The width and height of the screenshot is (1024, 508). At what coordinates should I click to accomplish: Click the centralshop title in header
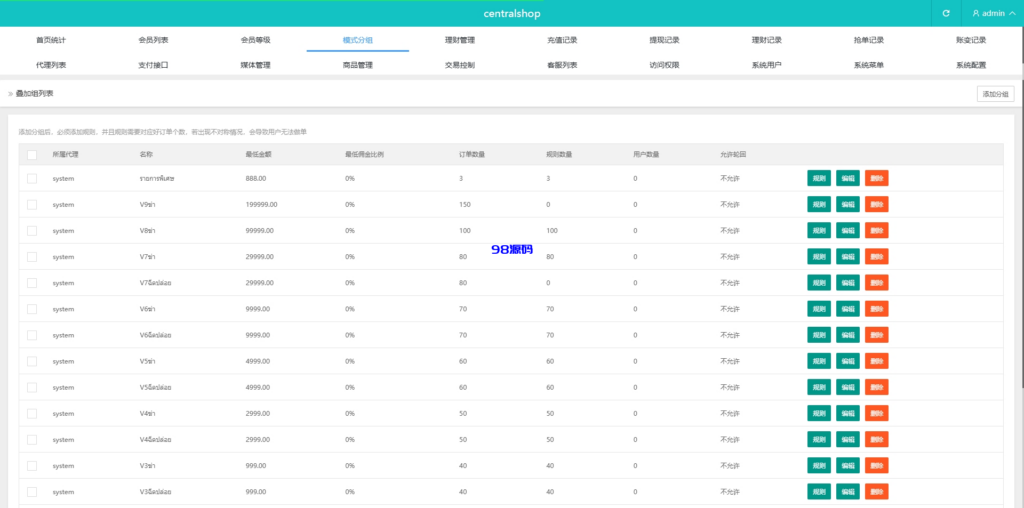click(512, 14)
